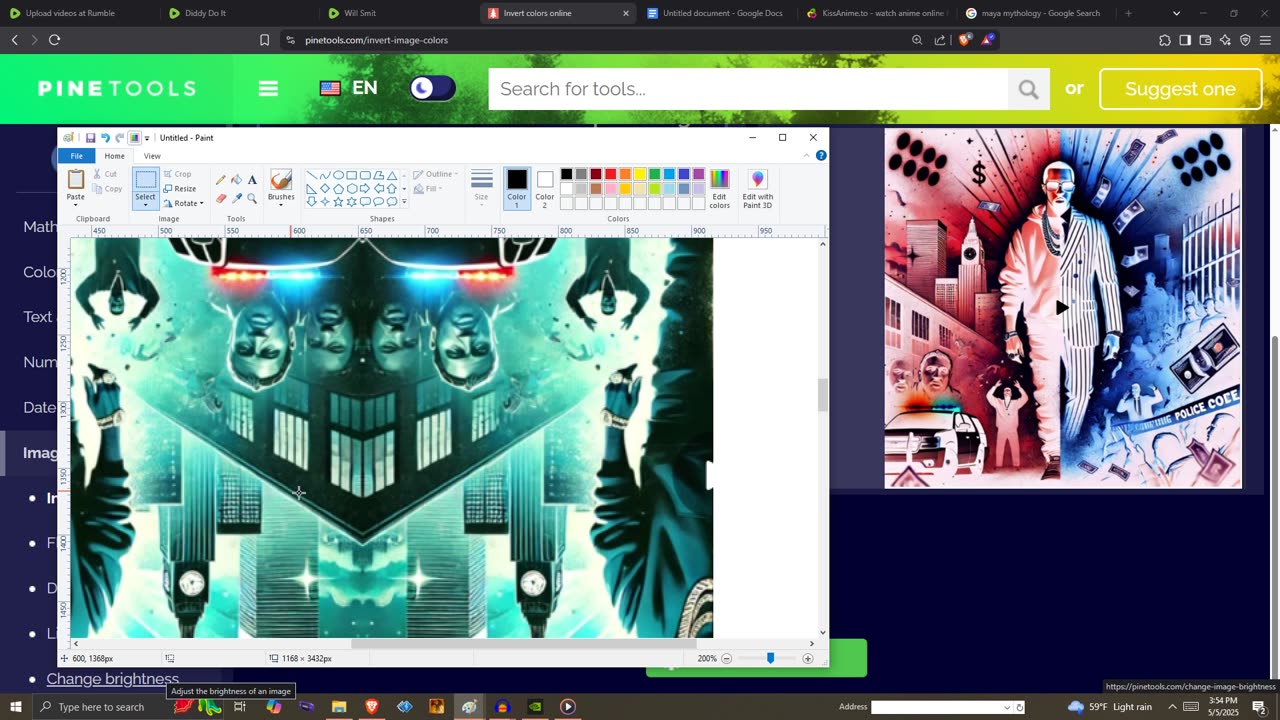Pick the five-point star shape
Image resolution: width=1280 pixels, height=720 pixels.
pos(338,201)
